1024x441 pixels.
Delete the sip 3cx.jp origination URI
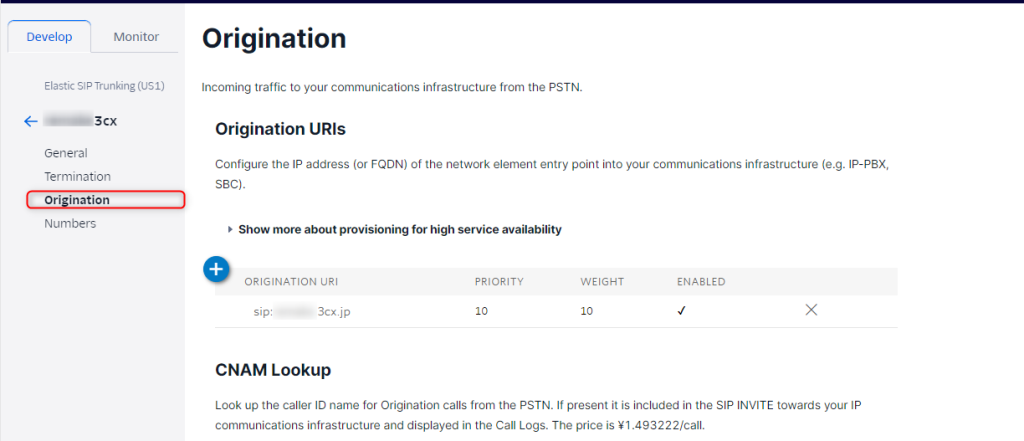pos(811,310)
